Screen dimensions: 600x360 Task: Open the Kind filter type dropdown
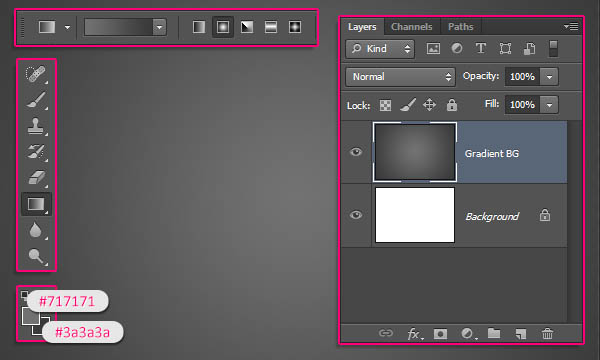pos(380,49)
